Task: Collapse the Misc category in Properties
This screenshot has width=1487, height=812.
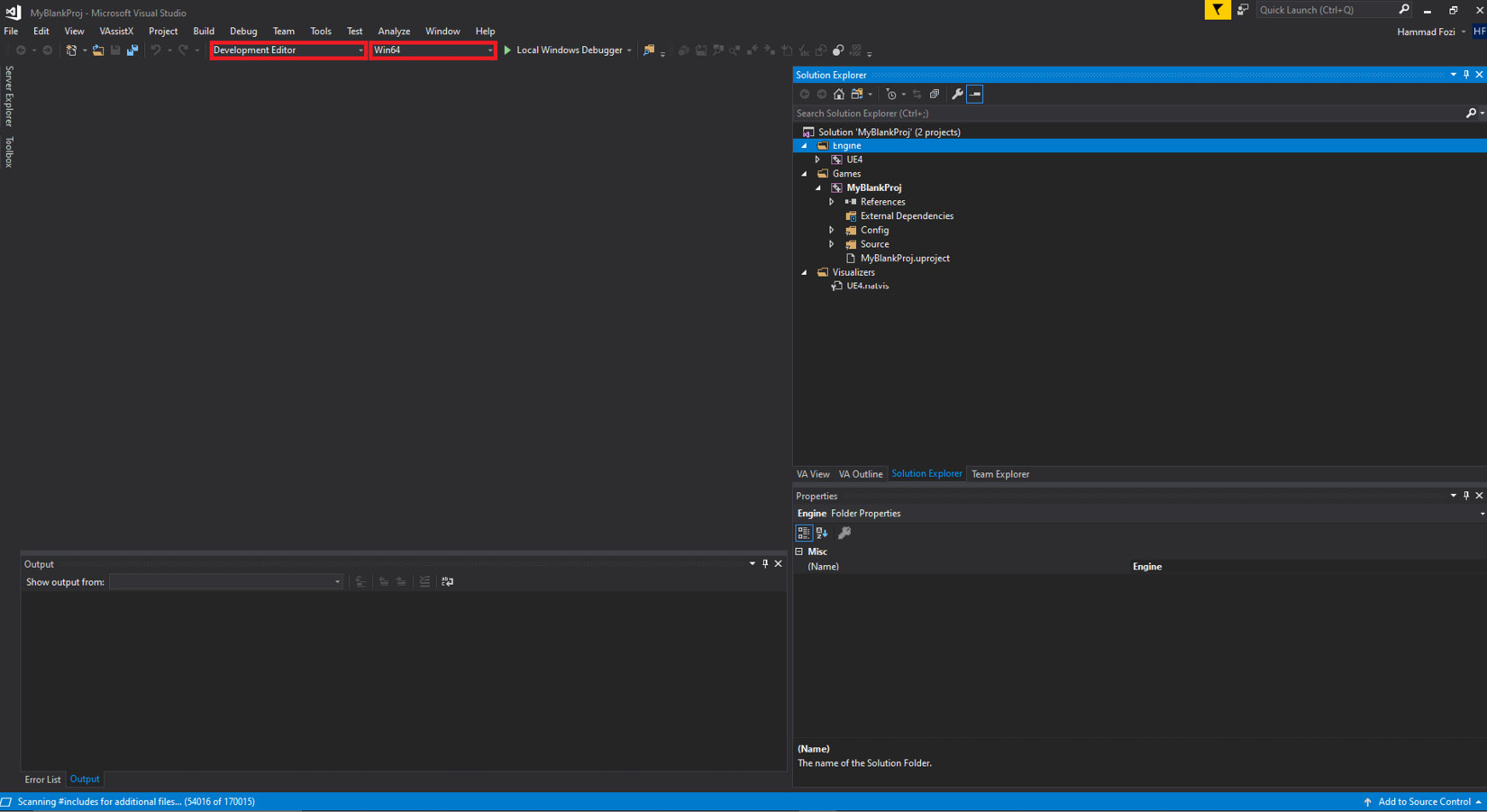Action: coord(799,552)
